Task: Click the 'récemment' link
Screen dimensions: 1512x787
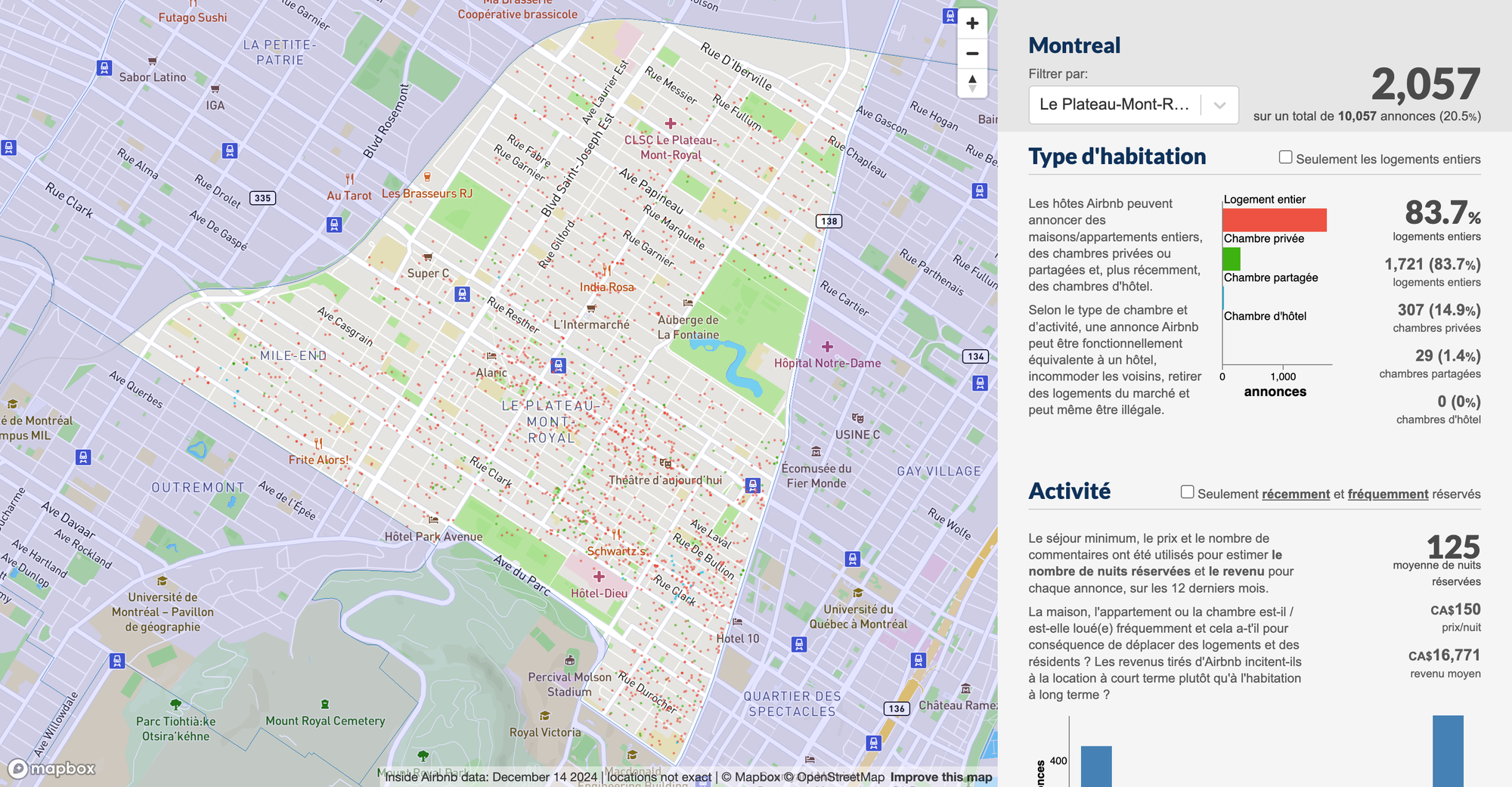Action: pos(1295,494)
